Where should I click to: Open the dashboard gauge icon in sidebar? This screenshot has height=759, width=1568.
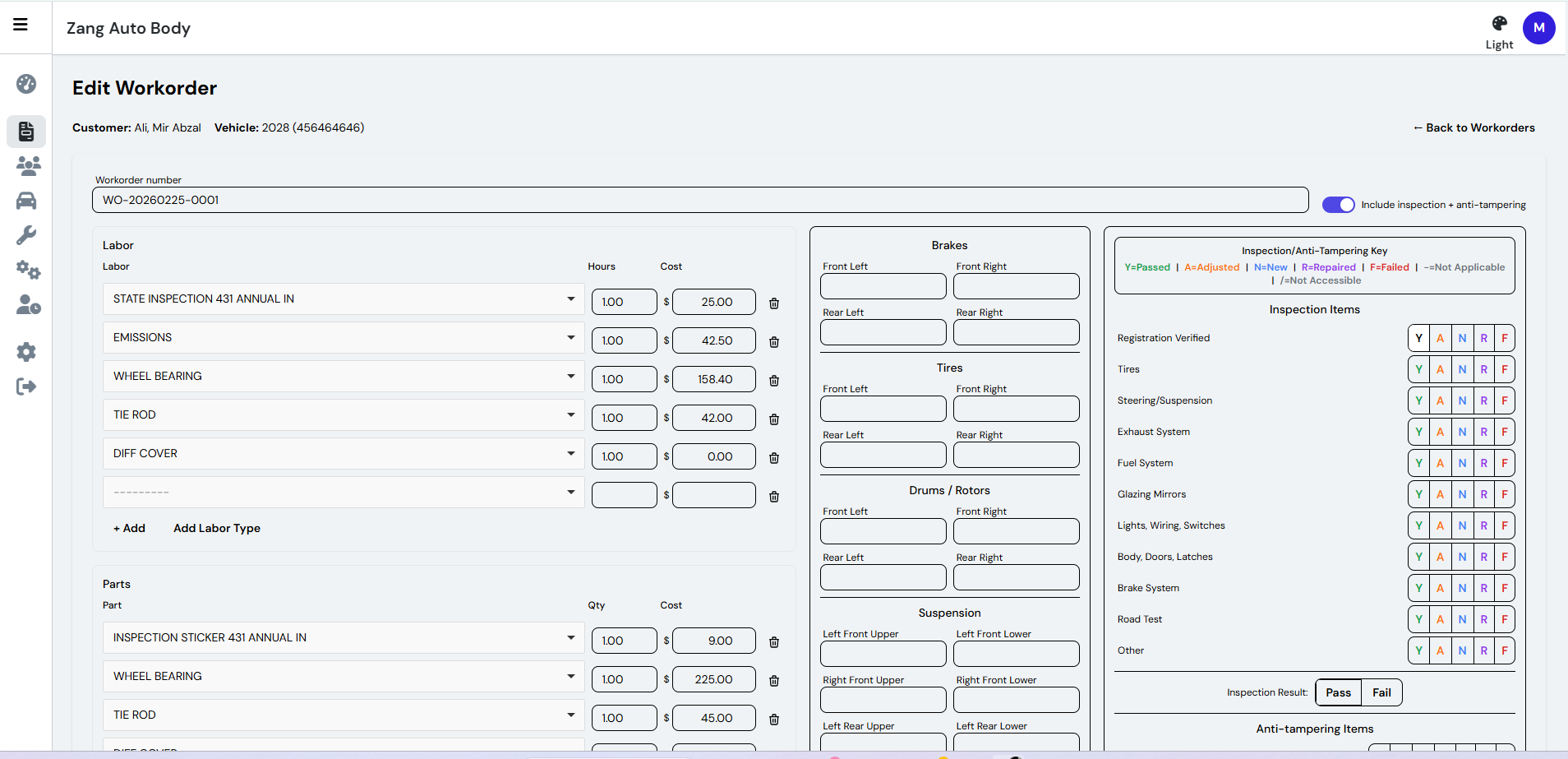click(26, 84)
